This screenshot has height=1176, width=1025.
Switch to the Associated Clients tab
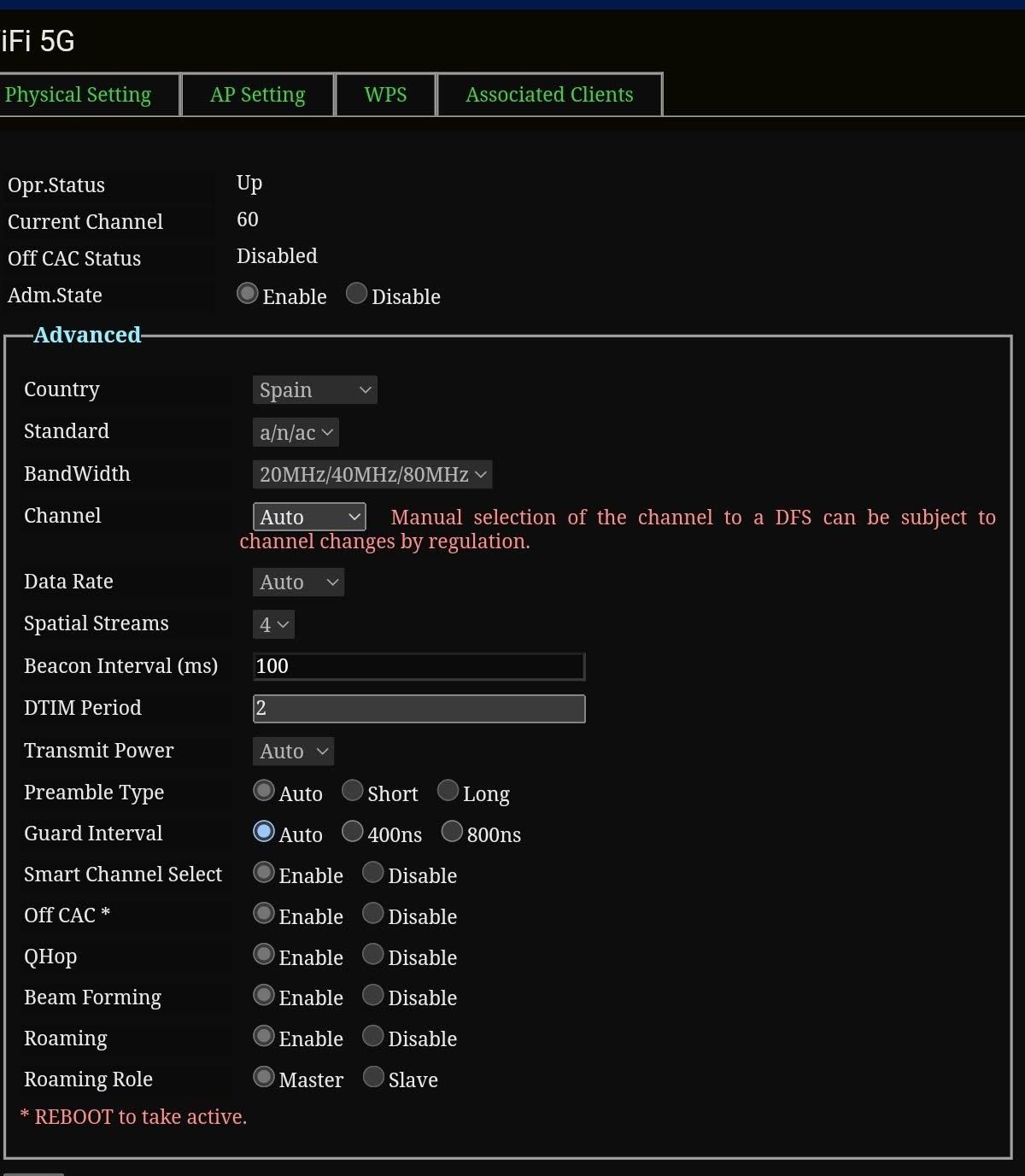548,94
